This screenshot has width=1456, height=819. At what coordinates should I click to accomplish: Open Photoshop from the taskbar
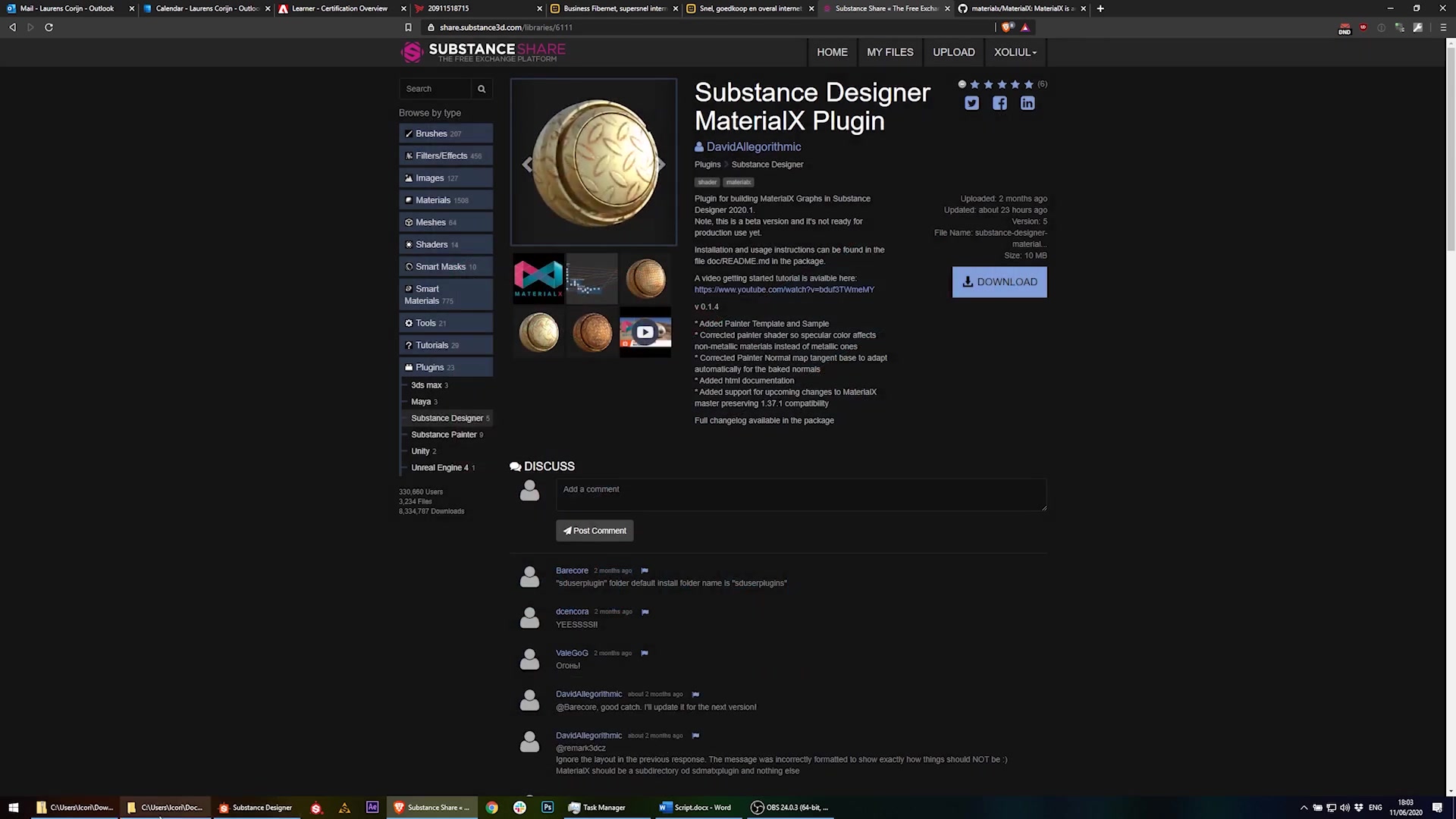(547, 807)
